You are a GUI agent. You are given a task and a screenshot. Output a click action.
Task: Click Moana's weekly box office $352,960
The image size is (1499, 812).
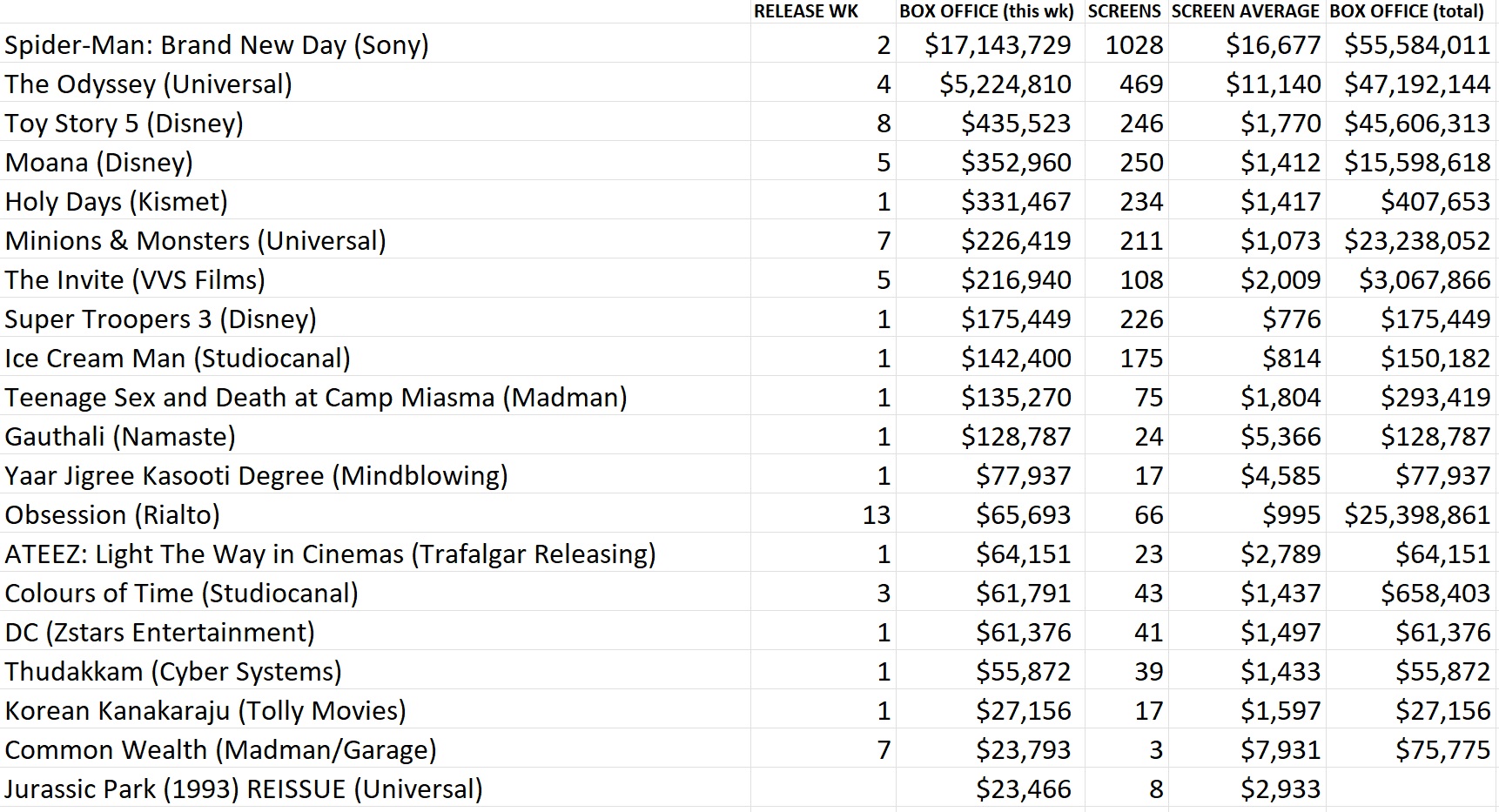[1016, 163]
